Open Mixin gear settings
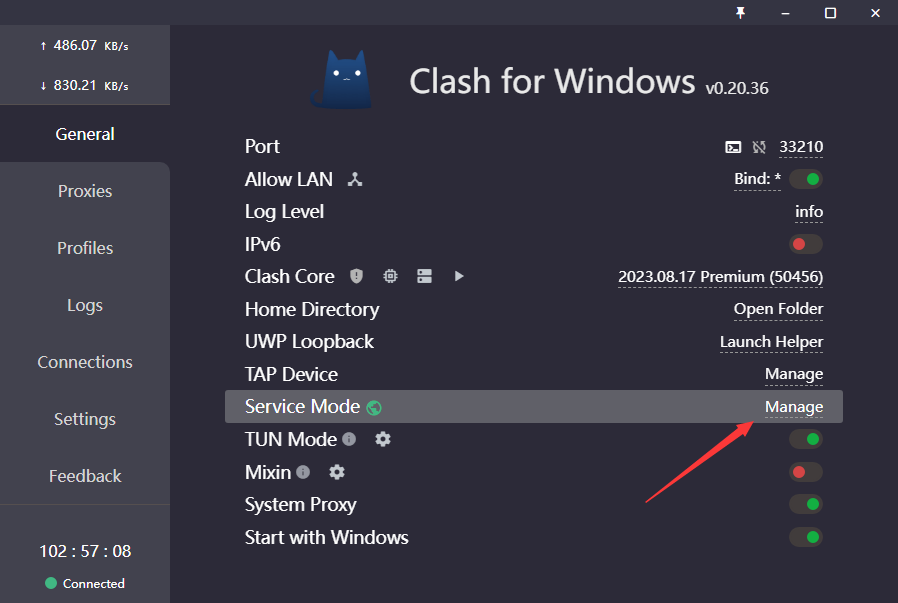This screenshot has height=603, width=898. (337, 472)
